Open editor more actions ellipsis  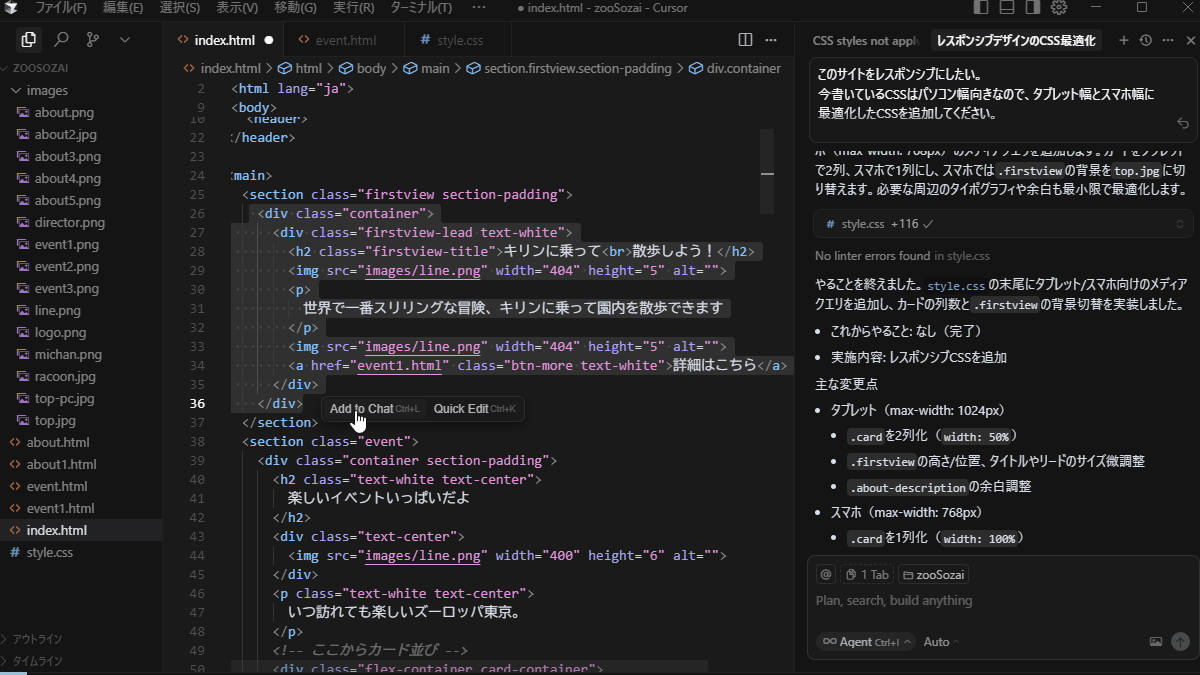click(x=771, y=40)
